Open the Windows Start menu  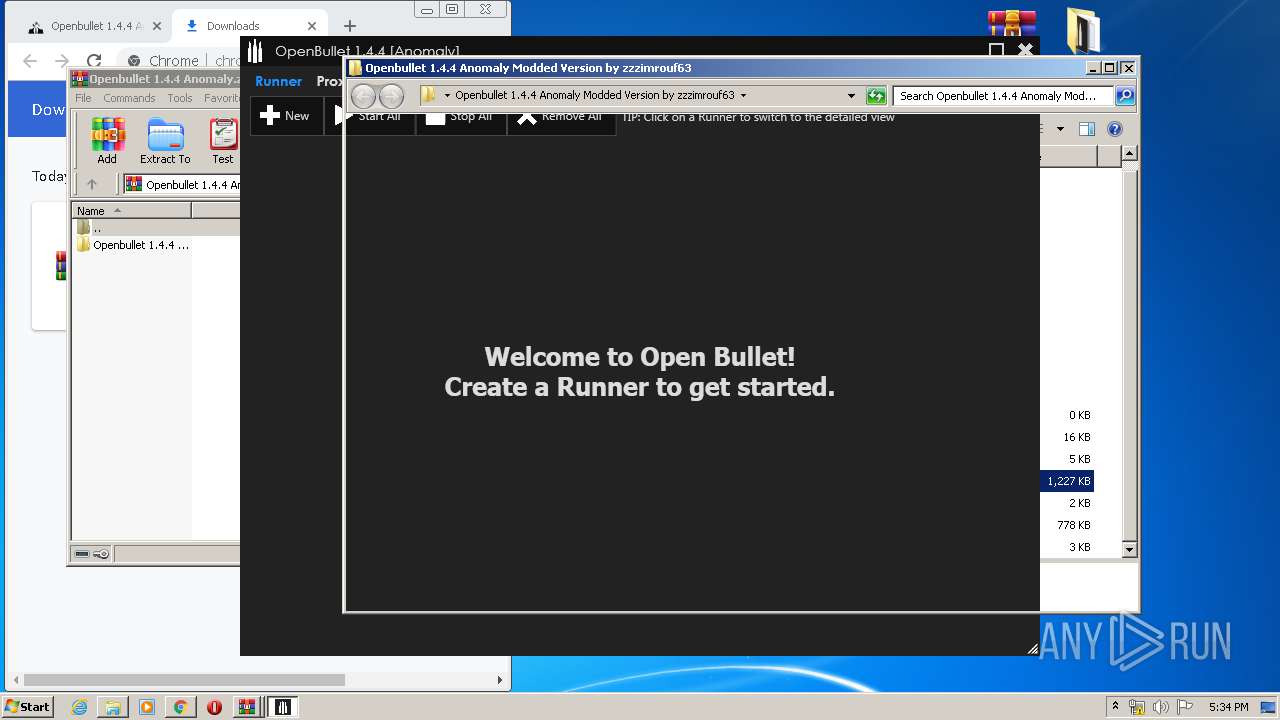(x=27, y=706)
